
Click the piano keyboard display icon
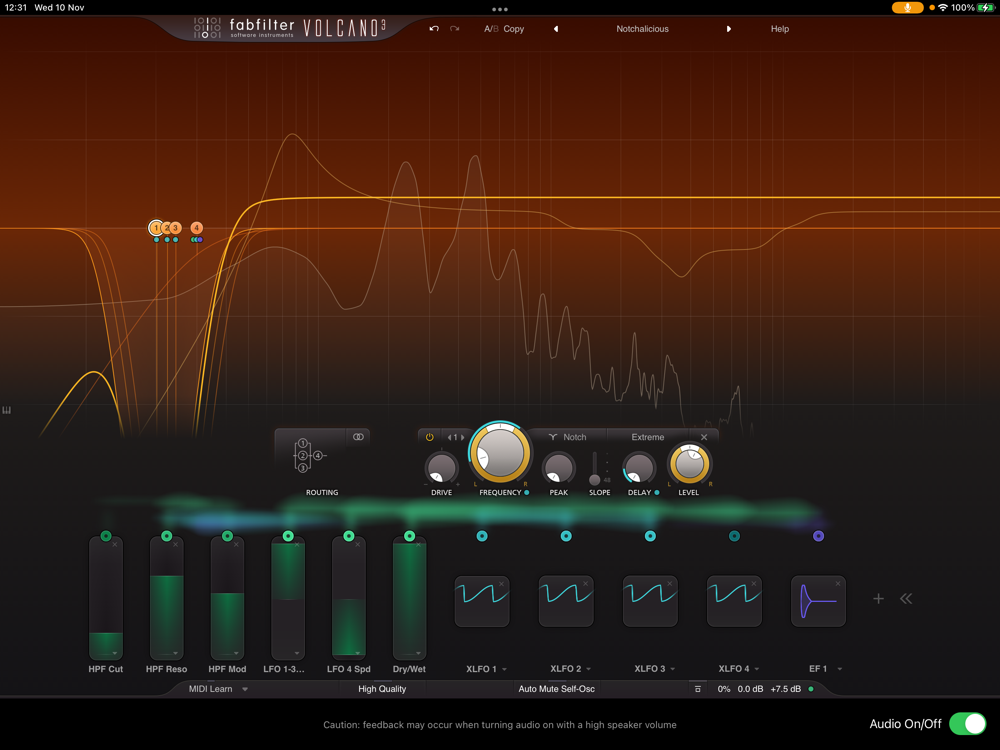tap(6, 410)
